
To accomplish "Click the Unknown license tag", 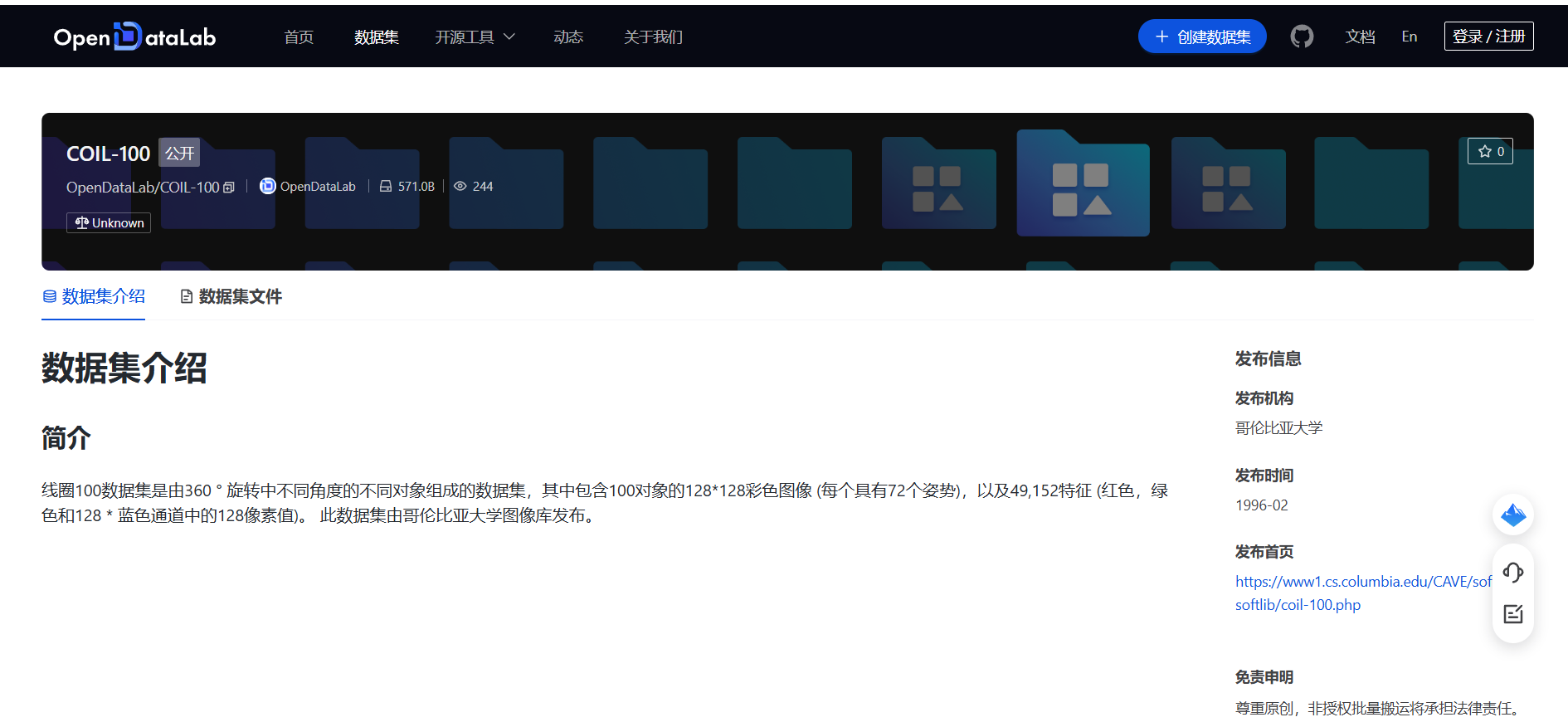I will (x=109, y=222).
